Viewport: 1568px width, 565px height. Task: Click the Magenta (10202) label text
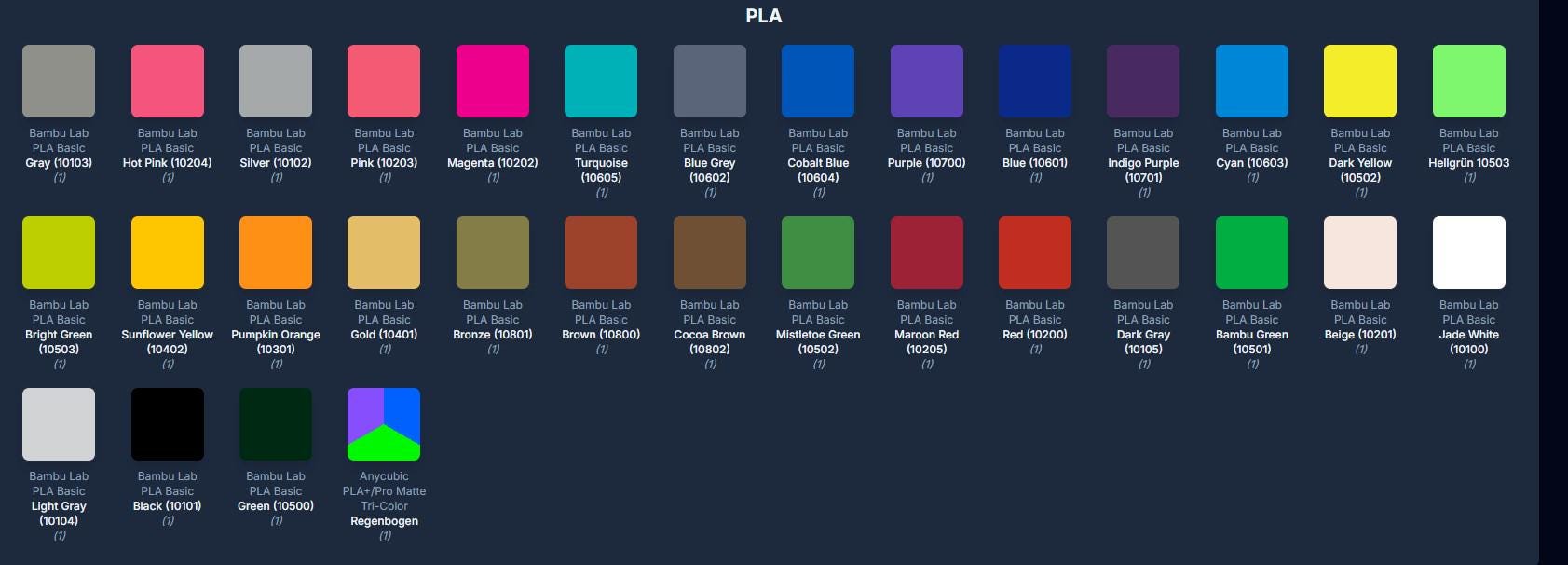coord(493,163)
